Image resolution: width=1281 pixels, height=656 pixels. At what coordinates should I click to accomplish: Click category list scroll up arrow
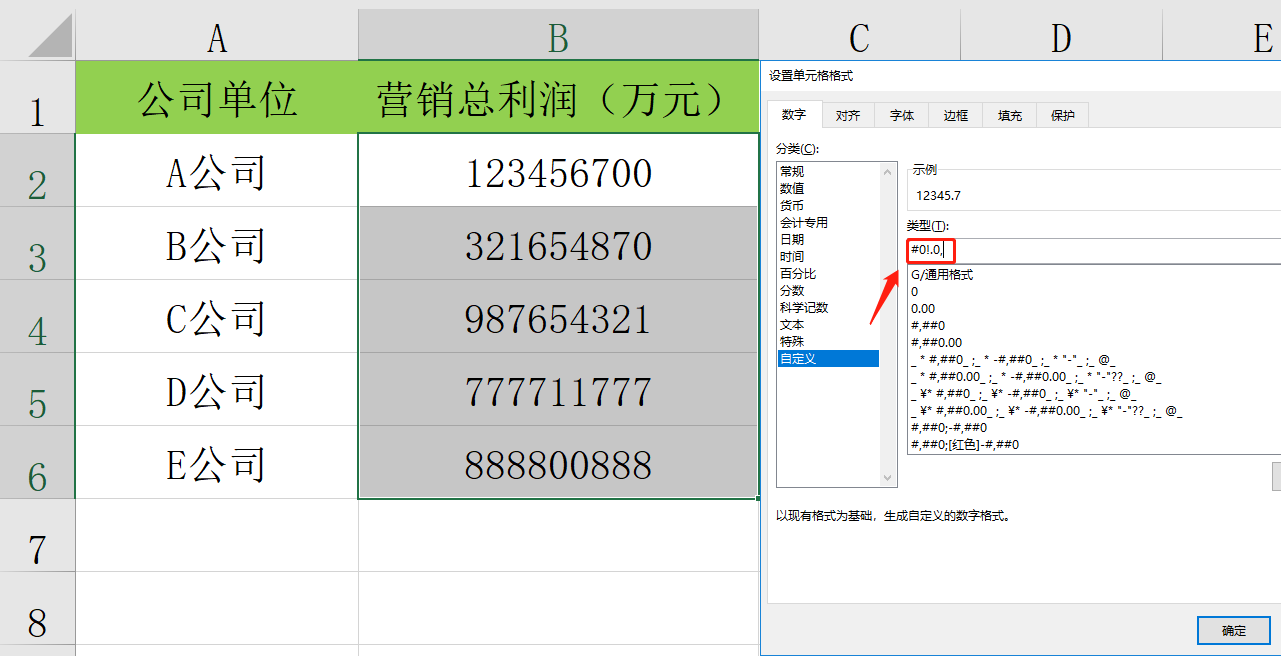tap(889, 171)
